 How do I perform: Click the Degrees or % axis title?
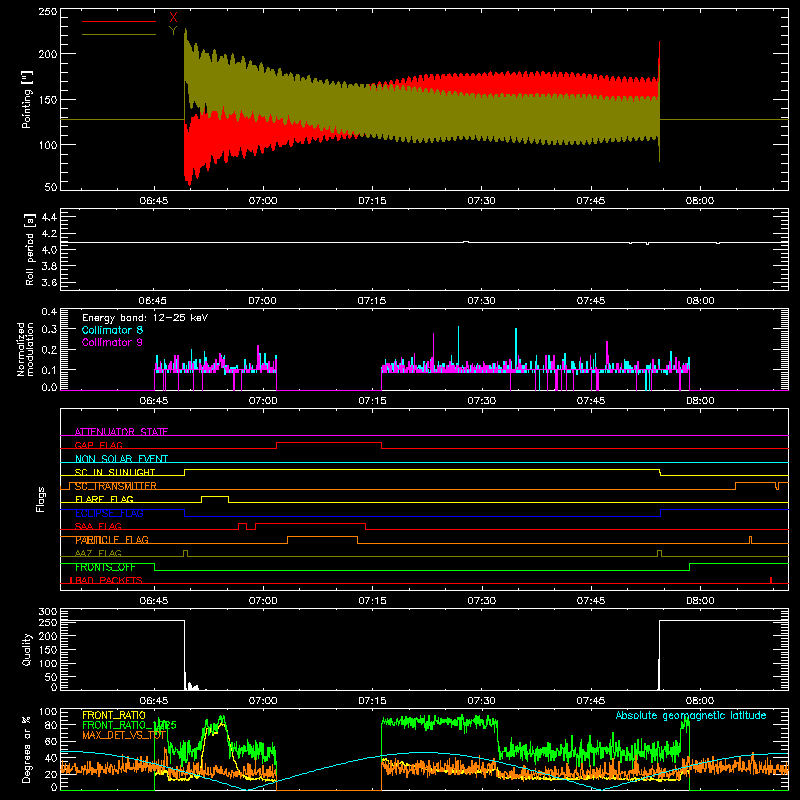point(27,749)
